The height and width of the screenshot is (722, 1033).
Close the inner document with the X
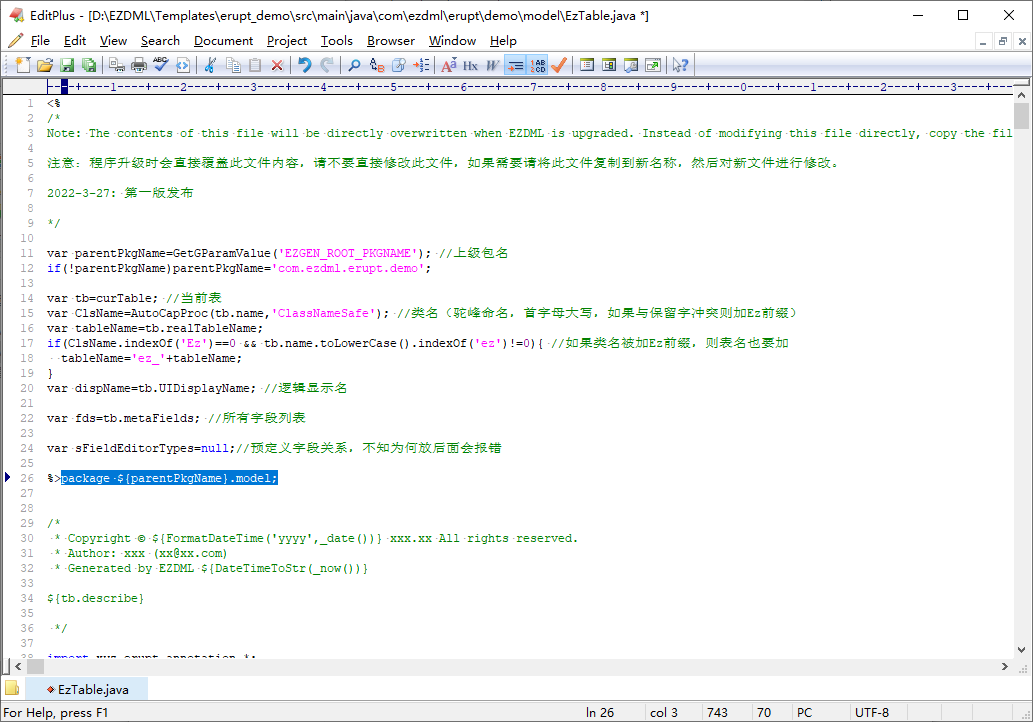pos(1022,42)
